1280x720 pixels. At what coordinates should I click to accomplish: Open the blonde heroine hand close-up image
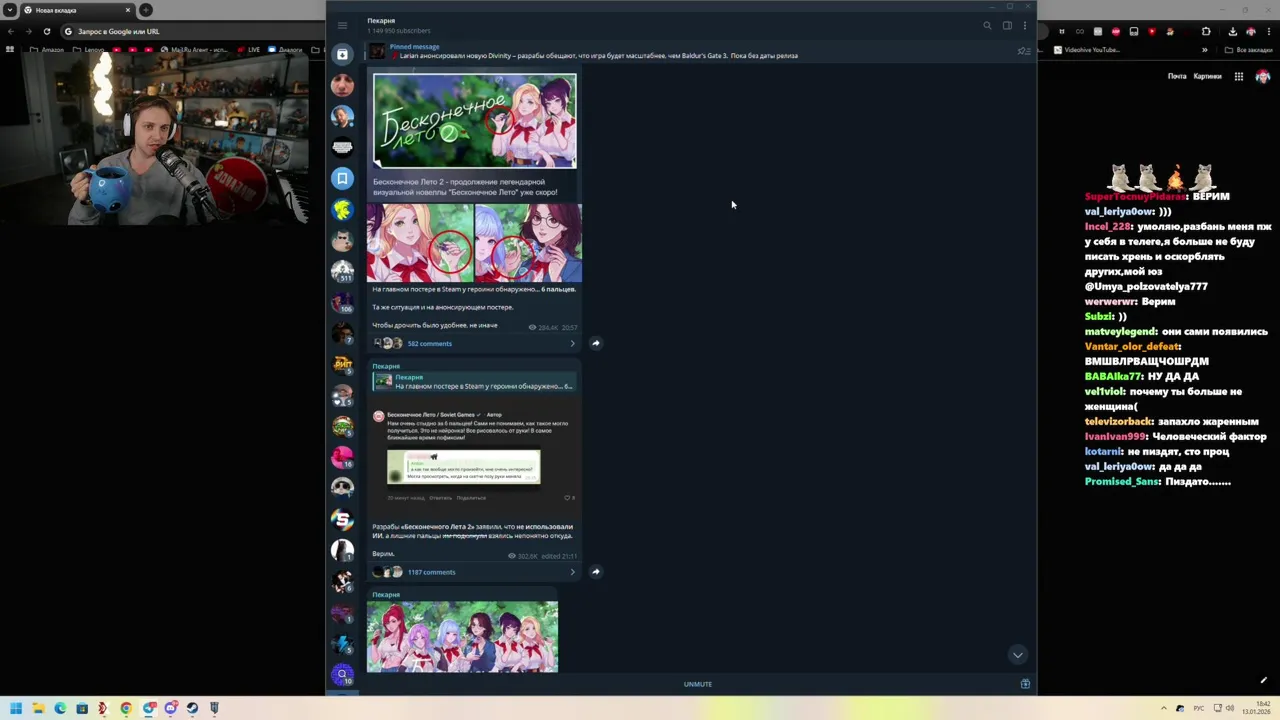point(420,243)
